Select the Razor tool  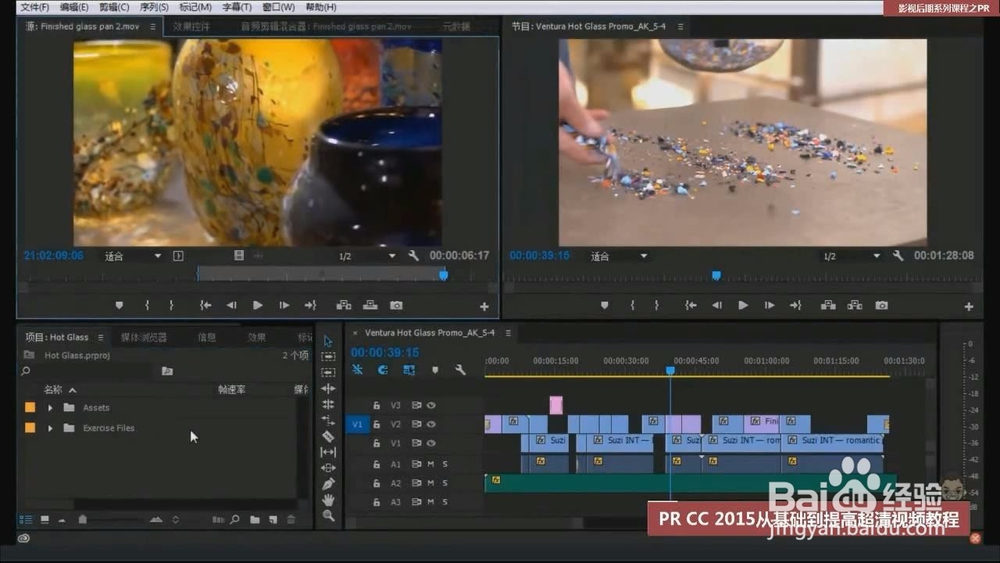[328, 436]
